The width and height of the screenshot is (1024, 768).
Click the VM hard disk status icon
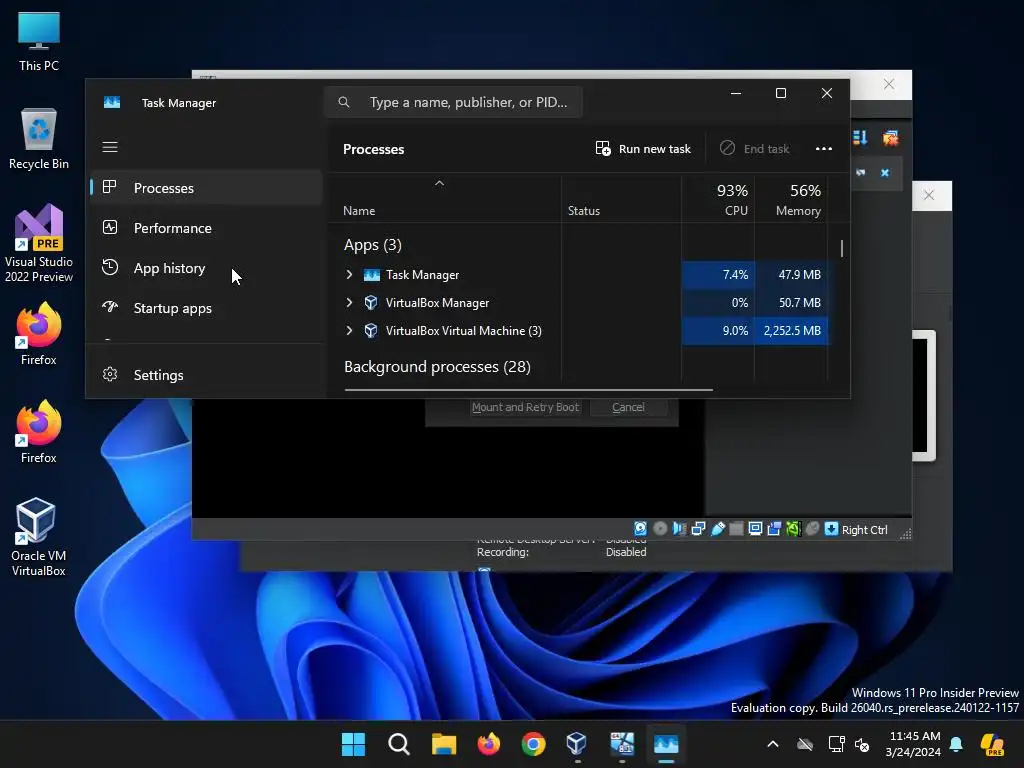[x=641, y=529]
